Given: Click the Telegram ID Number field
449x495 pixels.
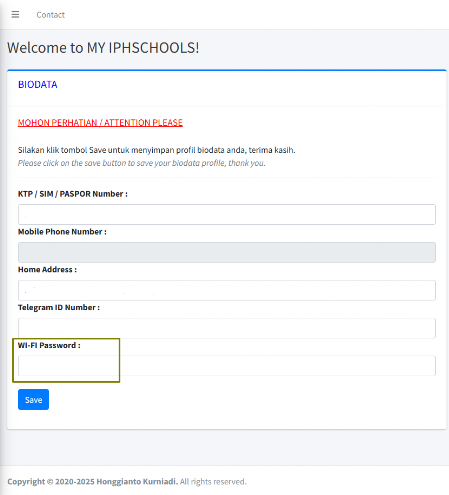Looking at the screenshot, I should (x=227, y=328).
